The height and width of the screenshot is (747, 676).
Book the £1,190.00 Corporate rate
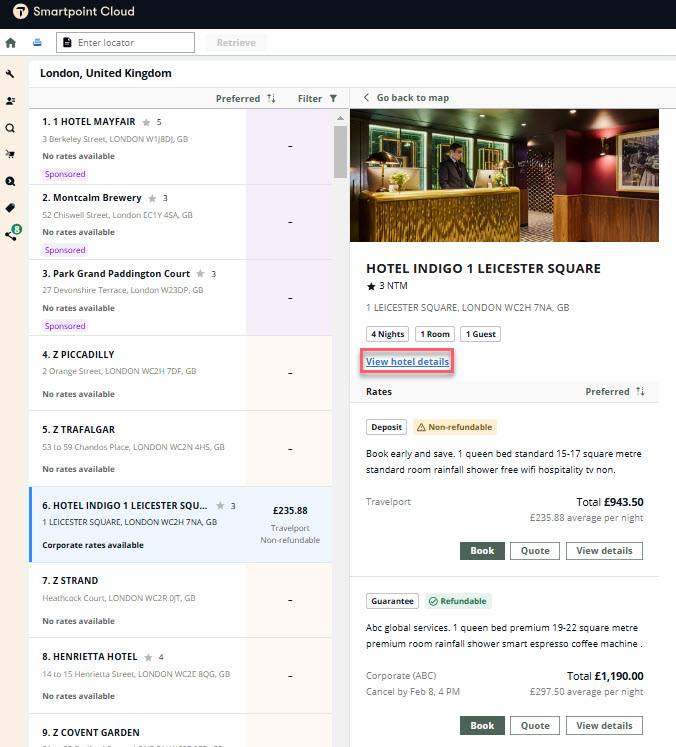[x=482, y=726]
